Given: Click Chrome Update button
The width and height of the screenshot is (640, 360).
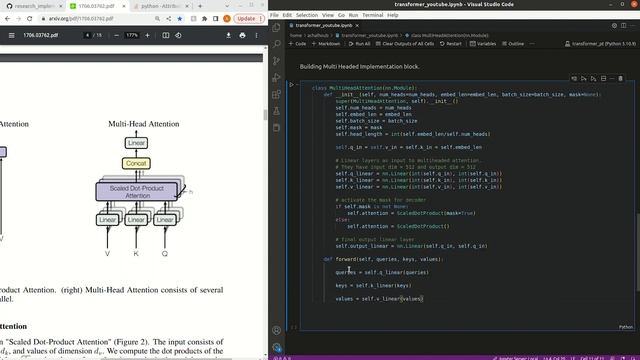Looking at the screenshot, I should pyautogui.click(x=249, y=19).
